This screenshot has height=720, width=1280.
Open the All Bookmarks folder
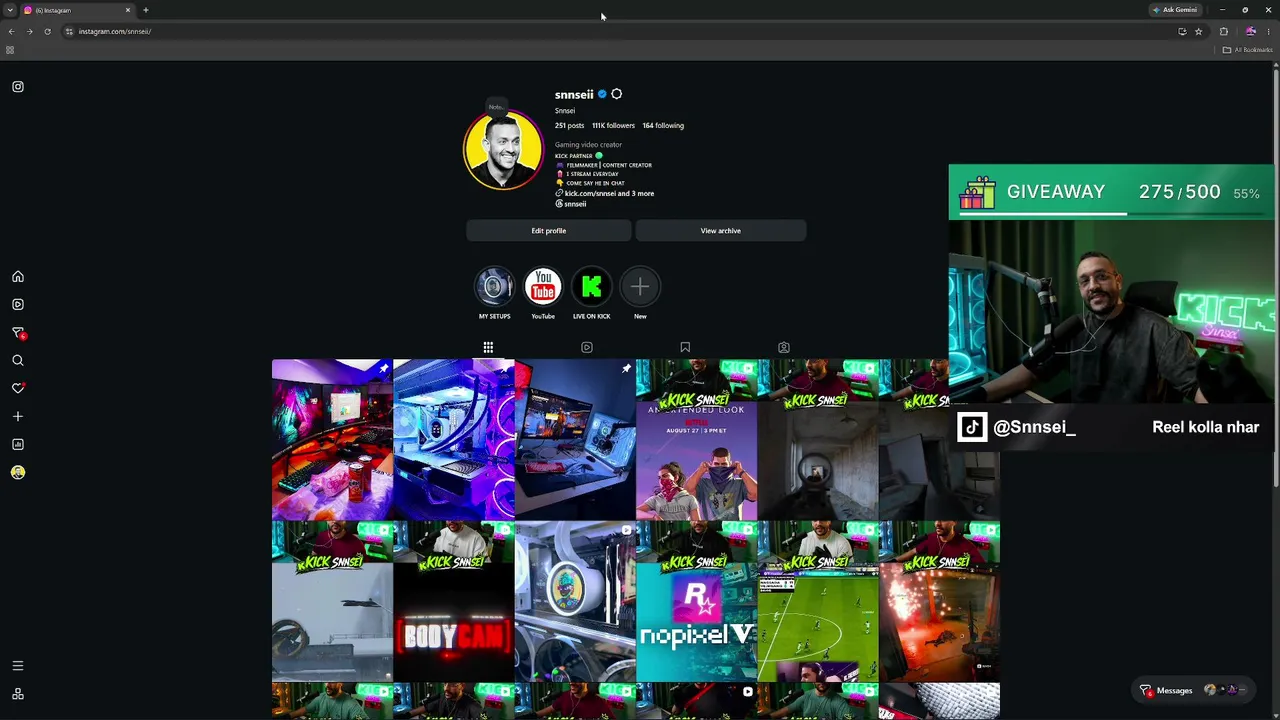1248,50
